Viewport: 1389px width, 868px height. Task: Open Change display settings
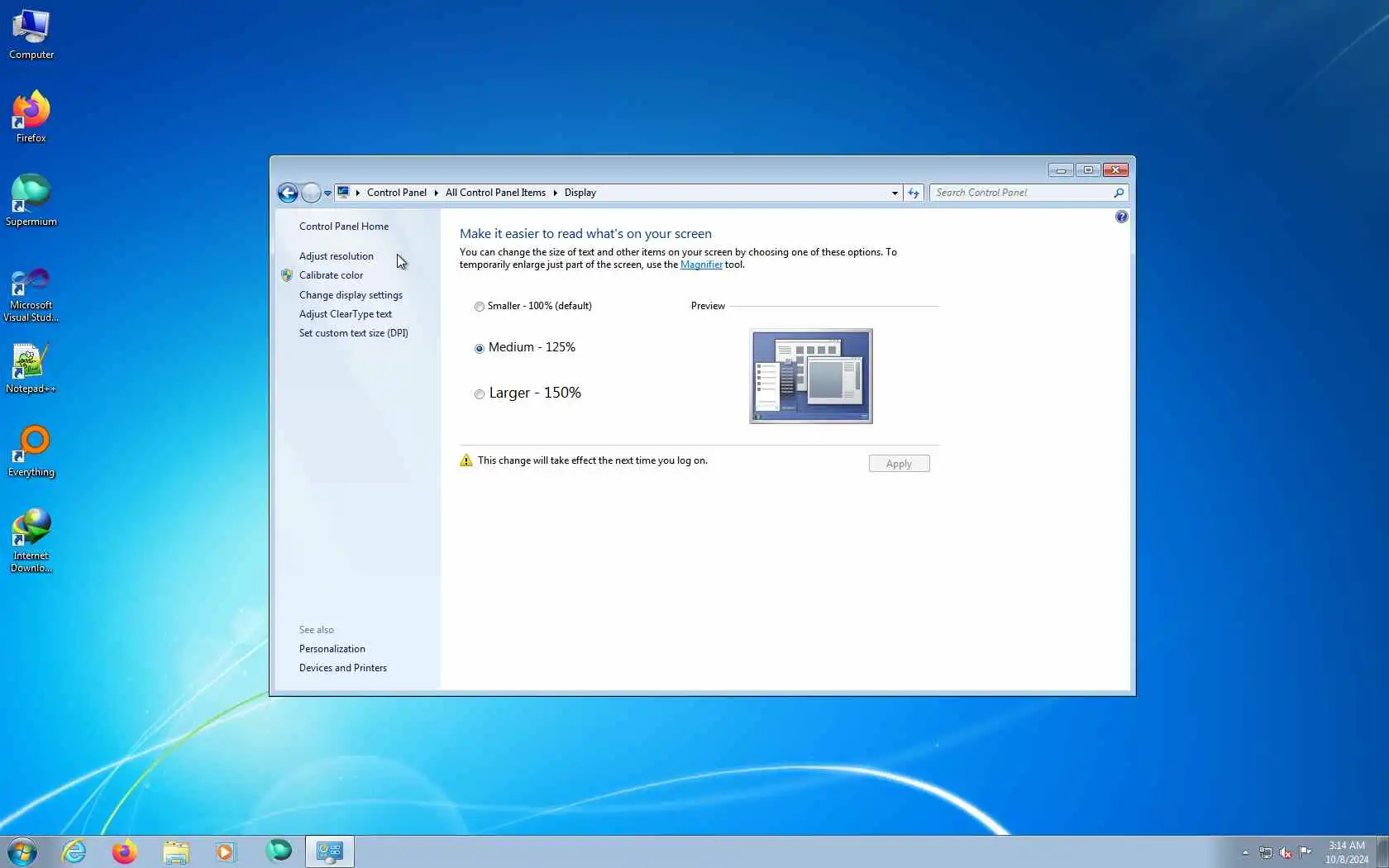[x=351, y=295]
